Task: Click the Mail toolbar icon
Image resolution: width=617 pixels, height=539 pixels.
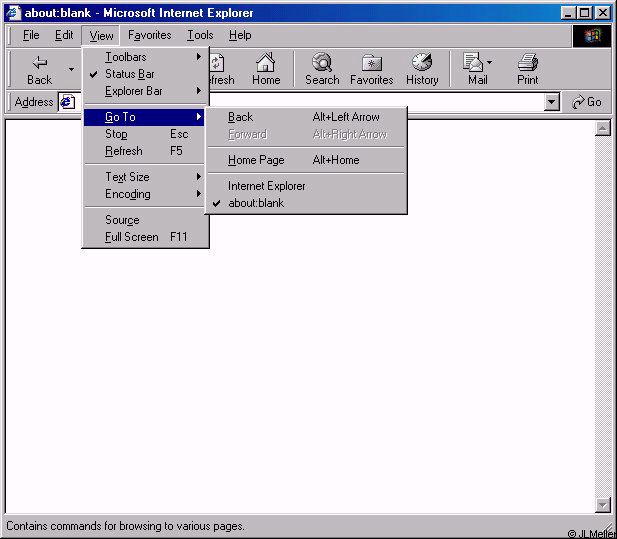Action: 474,63
